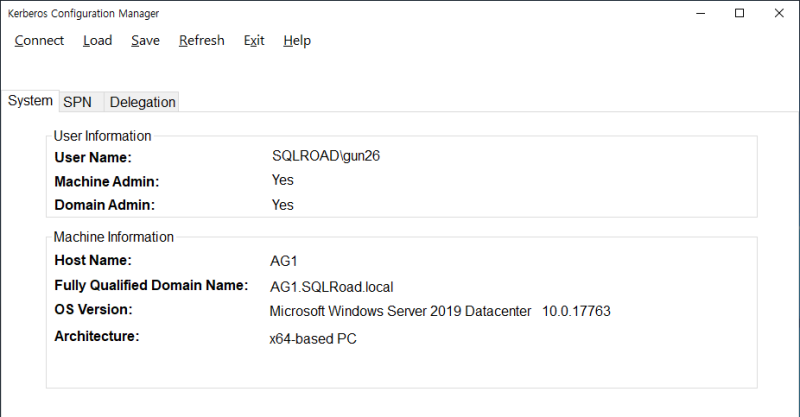
Task: Click the Load menu item
Action: pyautogui.click(x=97, y=40)
